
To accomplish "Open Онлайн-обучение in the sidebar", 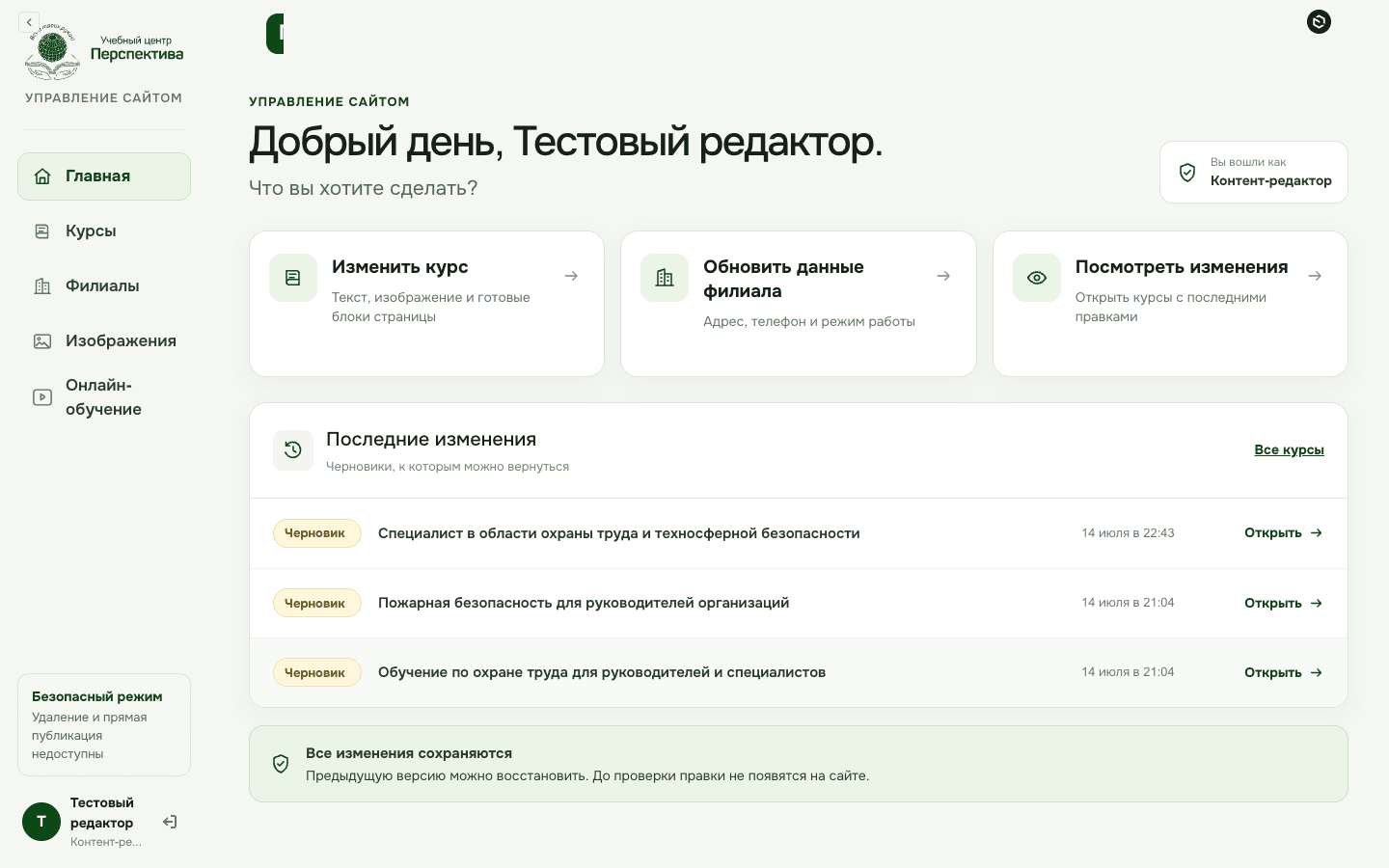I will point(104,397).
